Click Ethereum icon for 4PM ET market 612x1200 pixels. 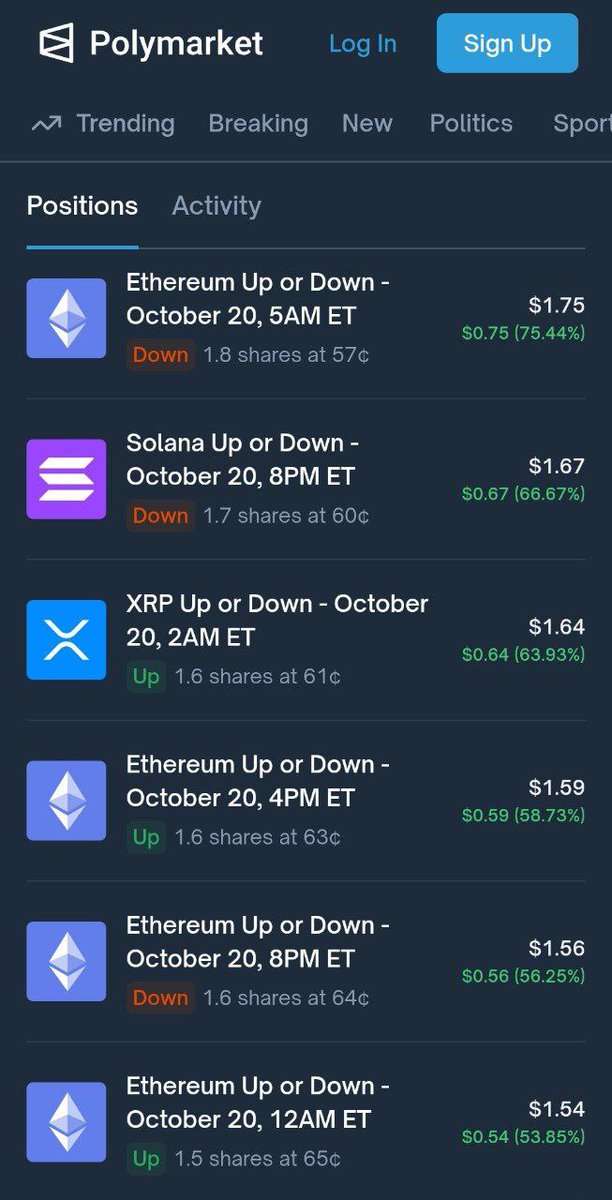tap(66, 800)
